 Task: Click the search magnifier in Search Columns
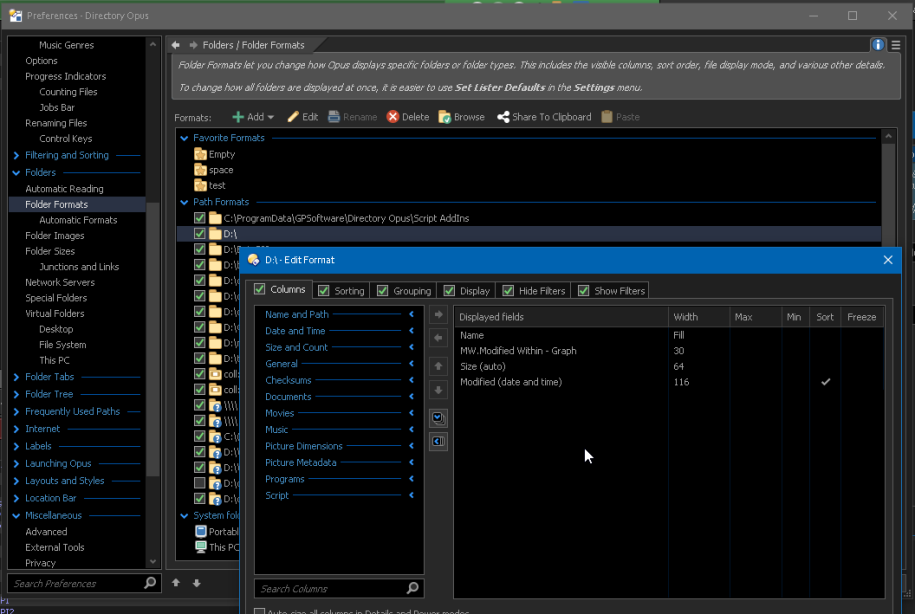pos(413,588)
